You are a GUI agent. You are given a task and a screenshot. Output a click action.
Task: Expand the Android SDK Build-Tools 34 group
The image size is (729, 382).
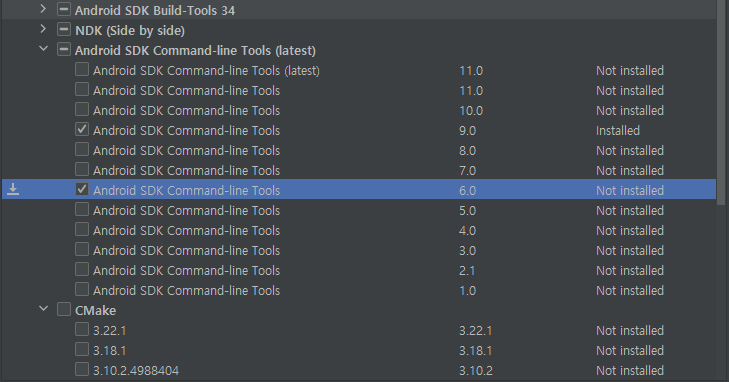(43, 9)
